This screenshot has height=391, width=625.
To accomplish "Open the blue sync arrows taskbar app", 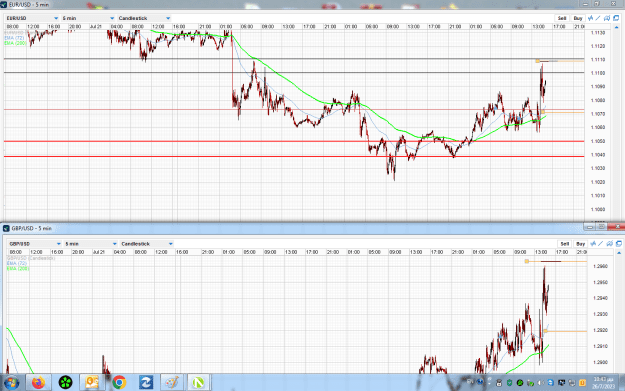I will 145,383.
